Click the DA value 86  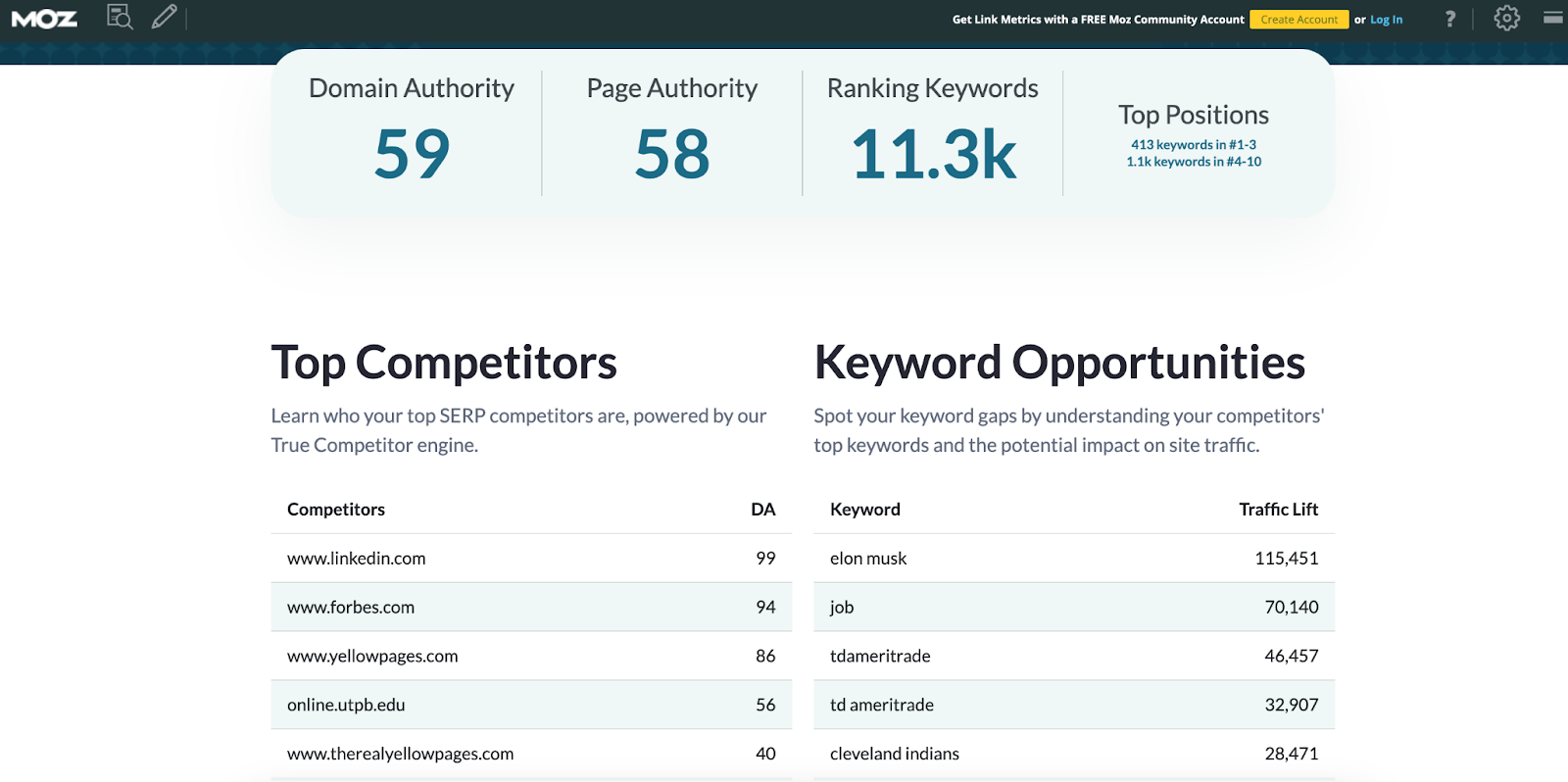(x=765, y=657)
